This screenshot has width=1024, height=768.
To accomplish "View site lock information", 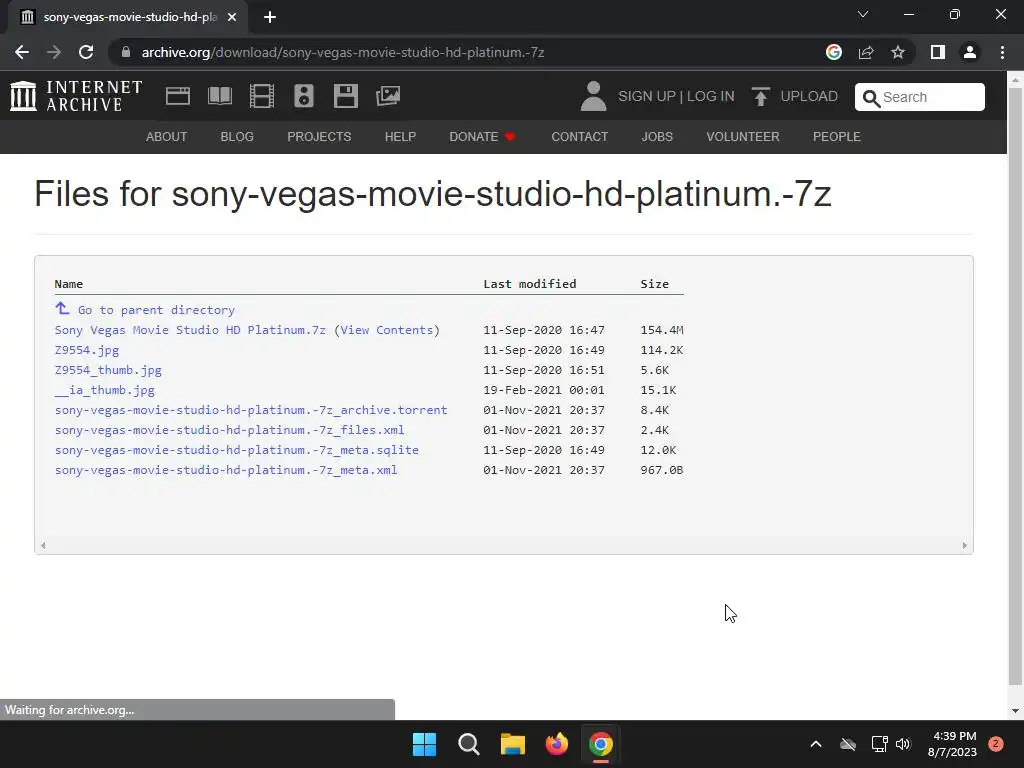I will click(126, 52).
